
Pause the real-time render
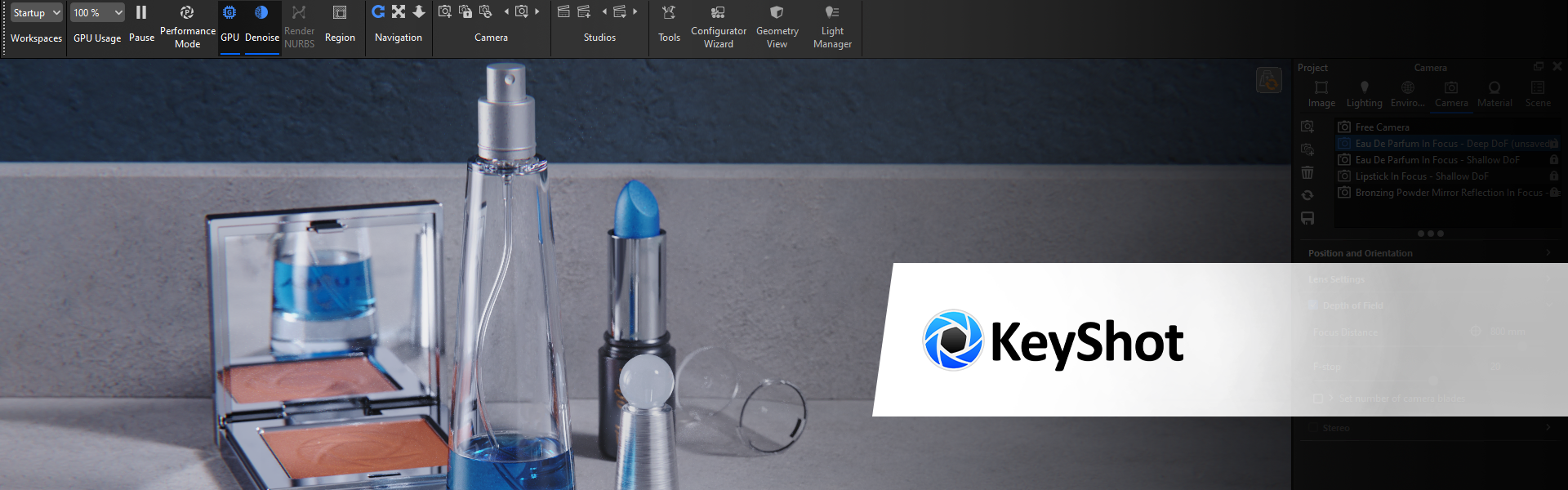[x=141, y=23]
